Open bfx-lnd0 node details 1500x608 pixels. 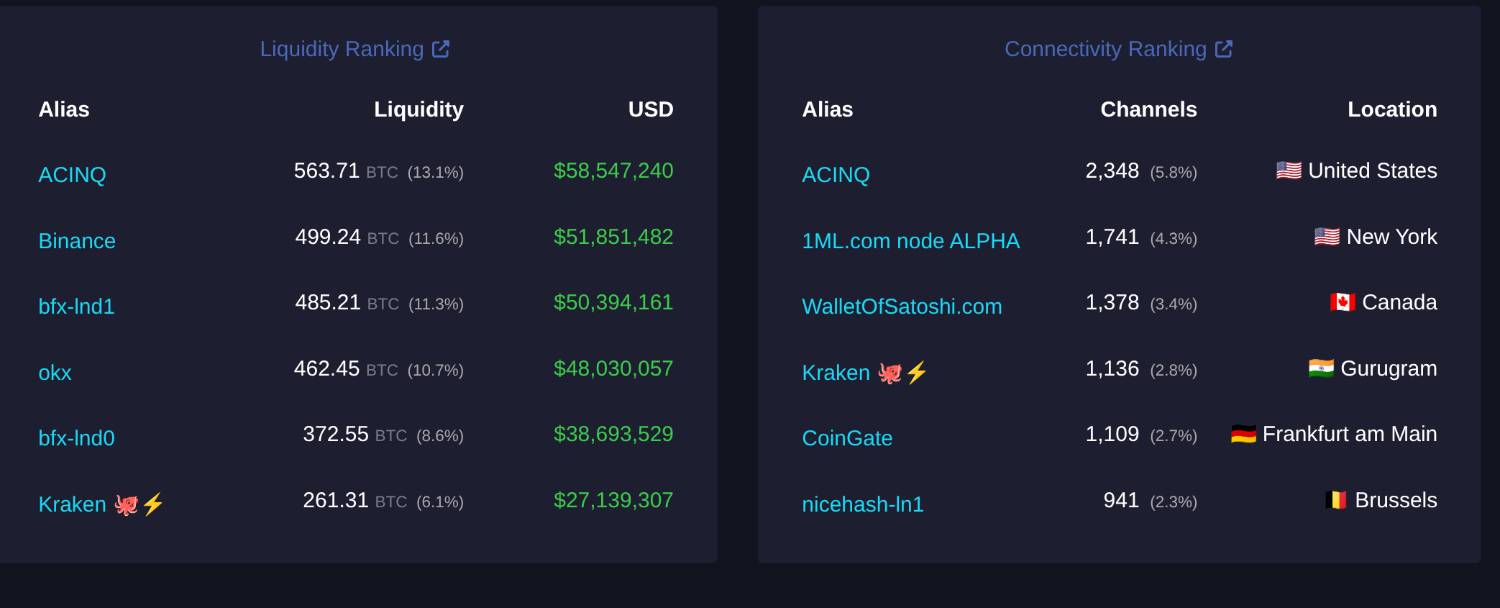[x=76, y=438]
